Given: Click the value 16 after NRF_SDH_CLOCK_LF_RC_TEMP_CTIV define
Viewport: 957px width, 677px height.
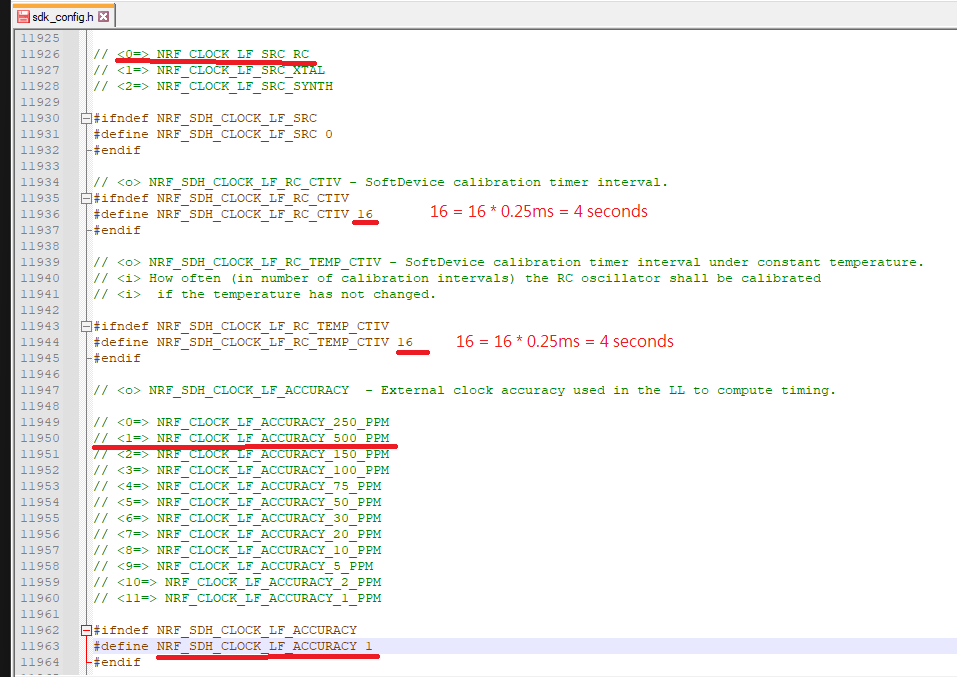Looking at the screenshot, I should click(405, 342).
